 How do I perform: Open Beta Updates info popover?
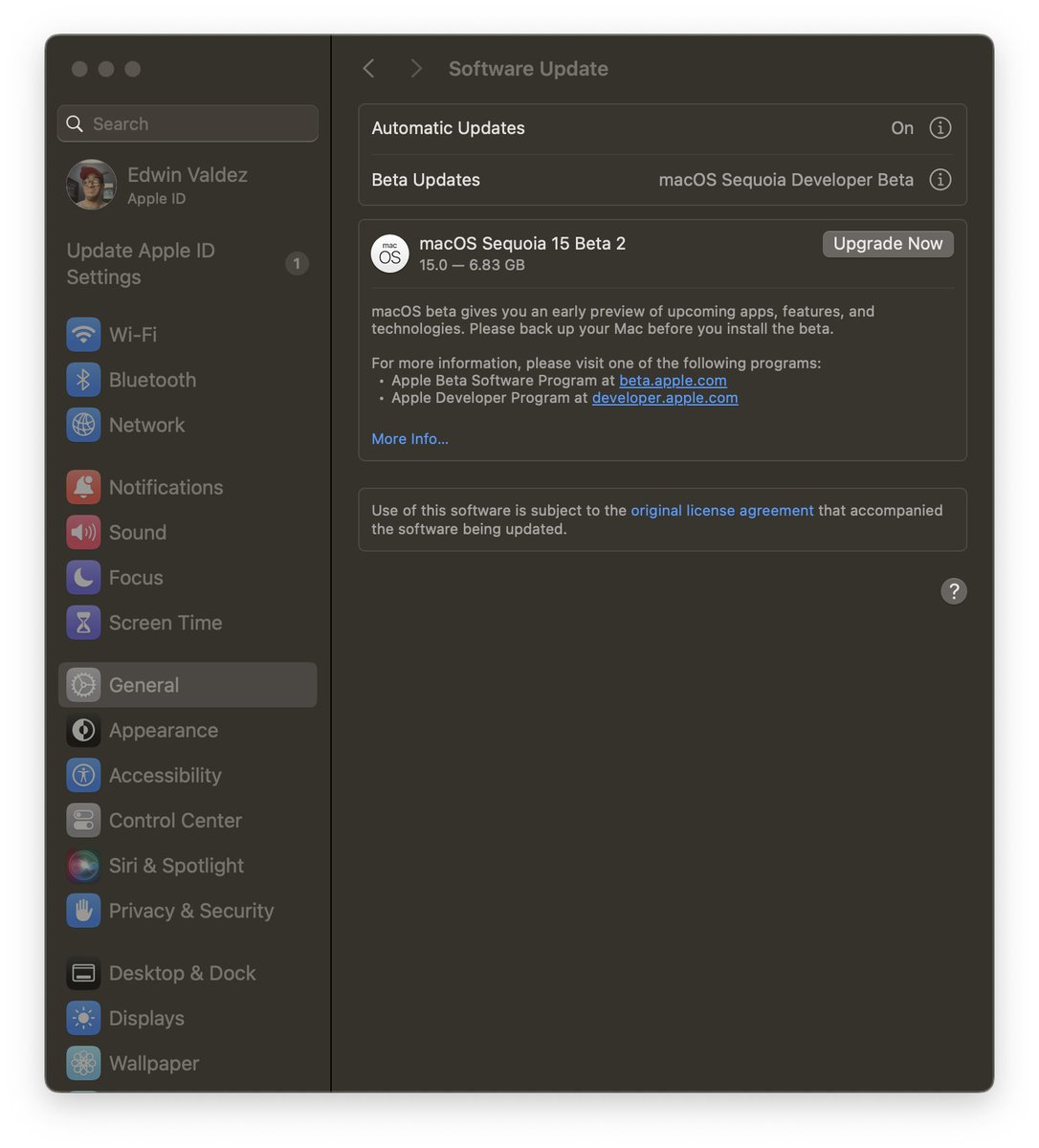pos(940,179)
